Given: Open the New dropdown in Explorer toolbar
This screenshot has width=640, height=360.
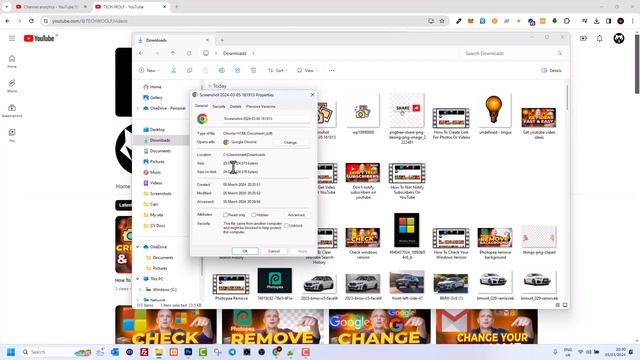Looking at the screenshot, I should tap(149, 70).
